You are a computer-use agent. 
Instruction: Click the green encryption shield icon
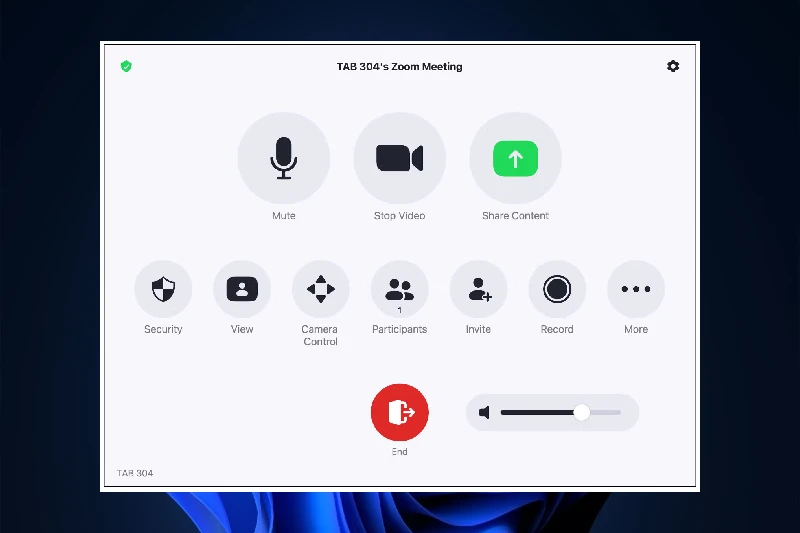(126, 66)
